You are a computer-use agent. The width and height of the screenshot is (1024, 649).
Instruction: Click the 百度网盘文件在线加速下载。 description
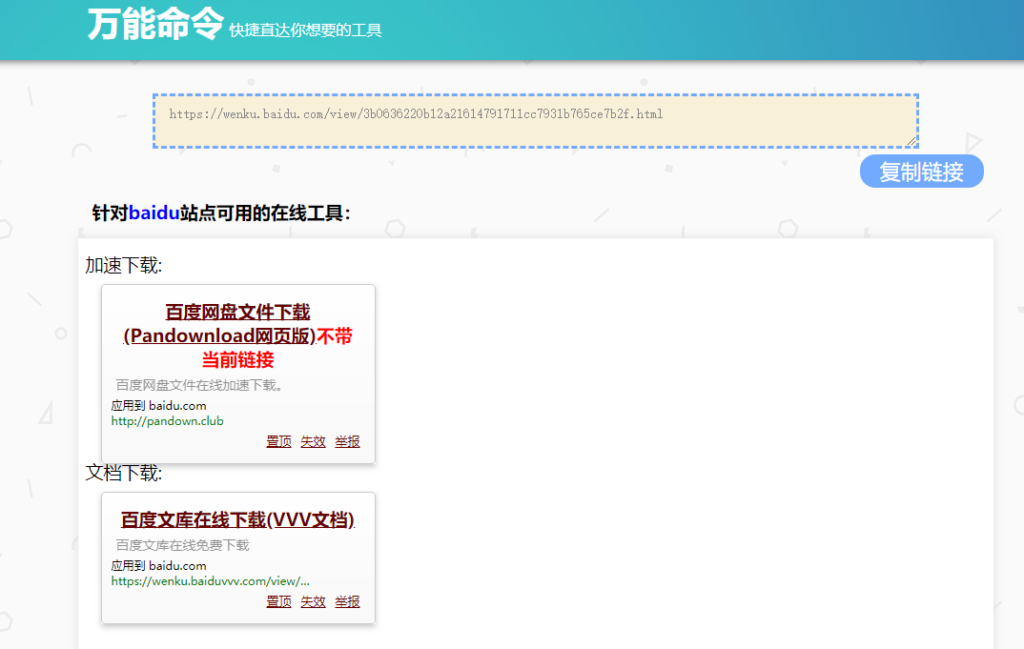point(199,385)
